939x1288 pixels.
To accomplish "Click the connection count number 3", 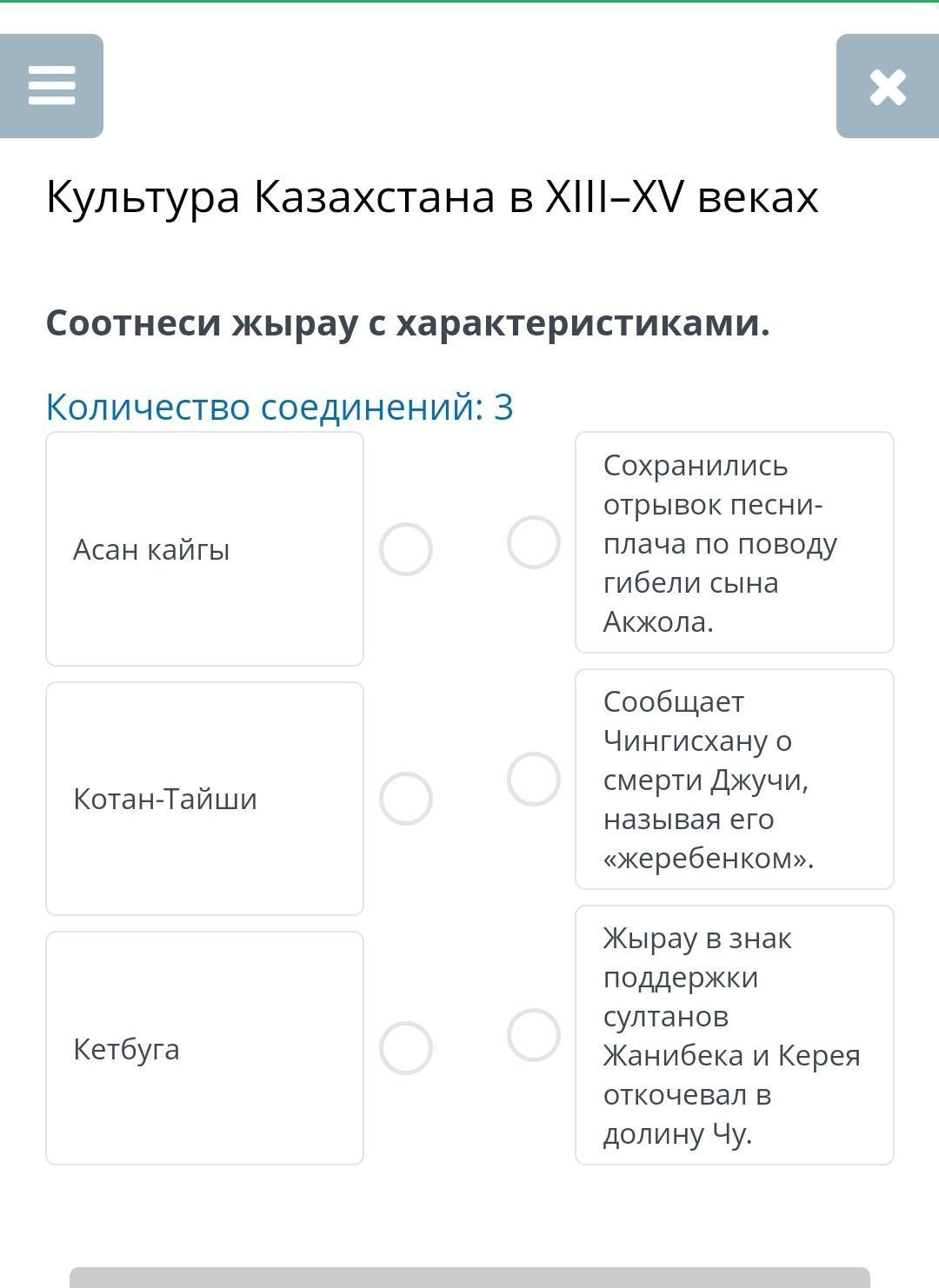I will point(503,407).
